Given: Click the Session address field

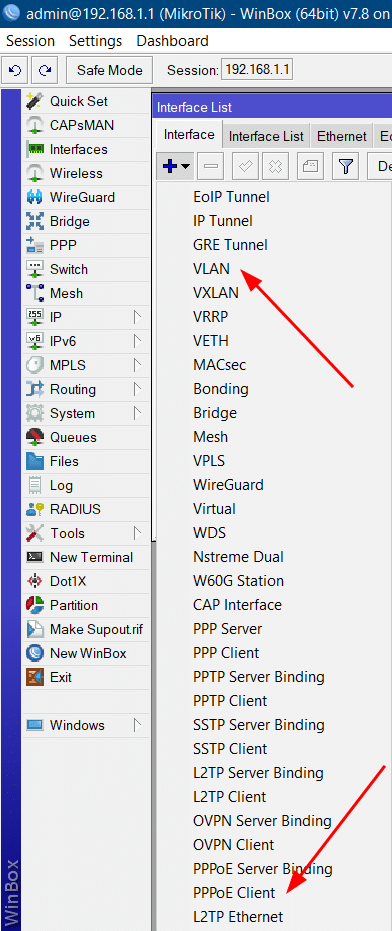Looking at the screenshot, I should [257, 69].
